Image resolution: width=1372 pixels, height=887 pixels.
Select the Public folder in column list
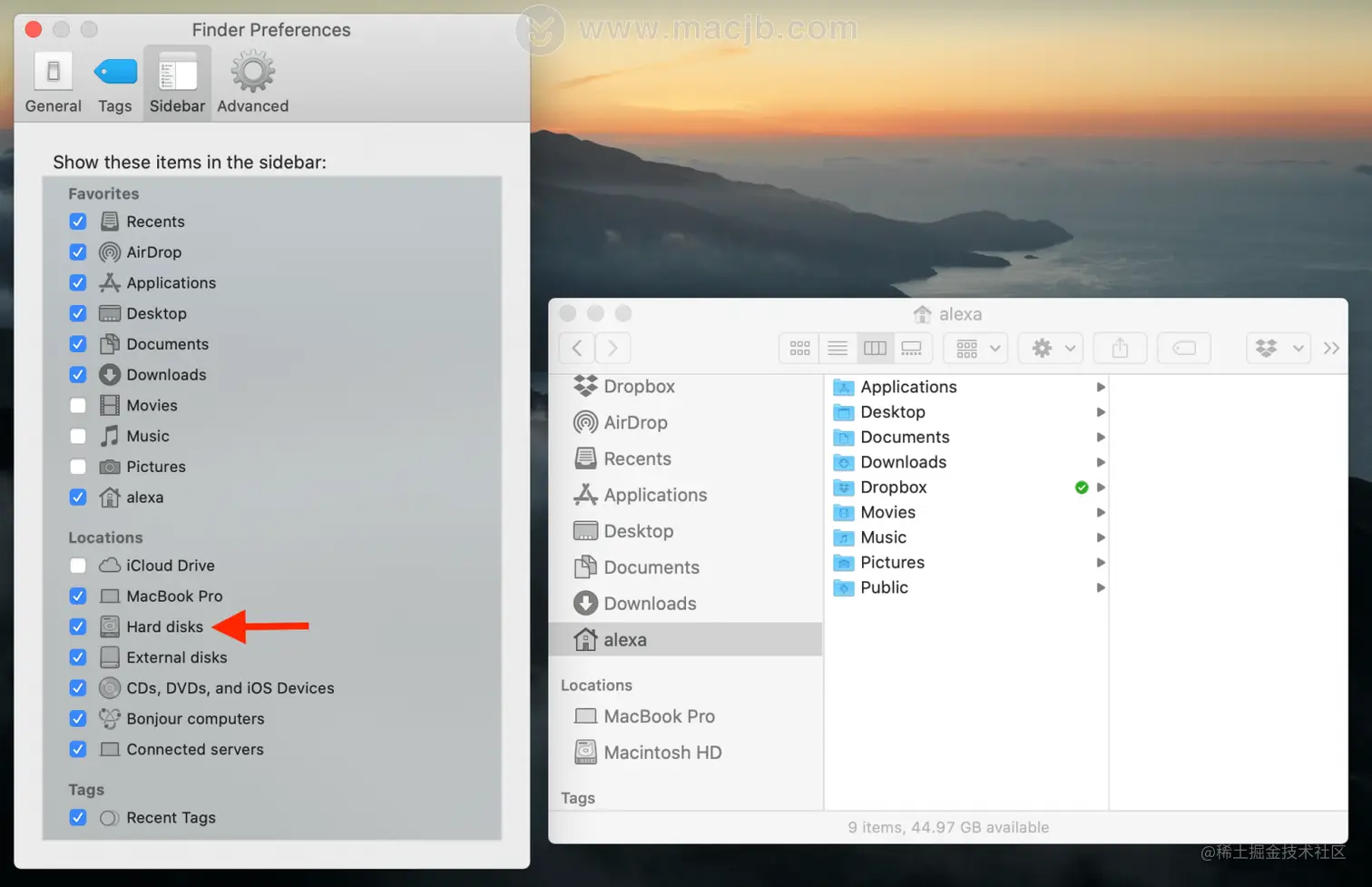[x=967, y=588]
